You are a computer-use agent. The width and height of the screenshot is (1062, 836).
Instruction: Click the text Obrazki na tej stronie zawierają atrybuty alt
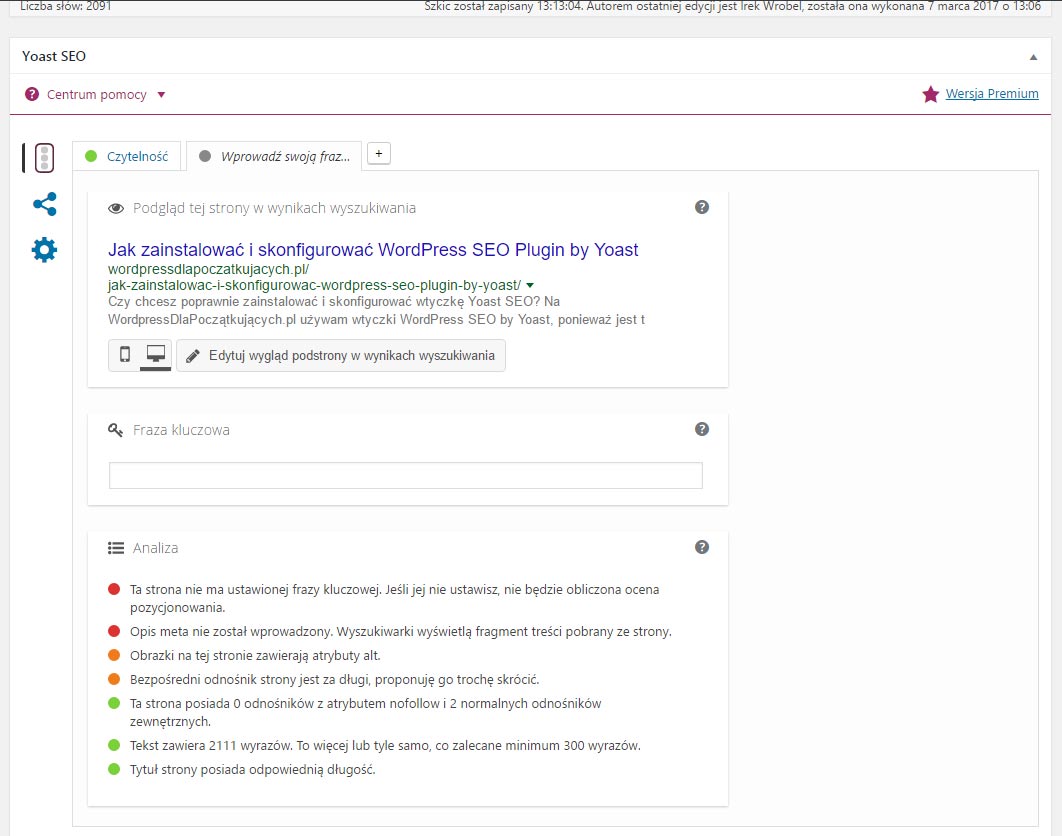coord(255,656)
